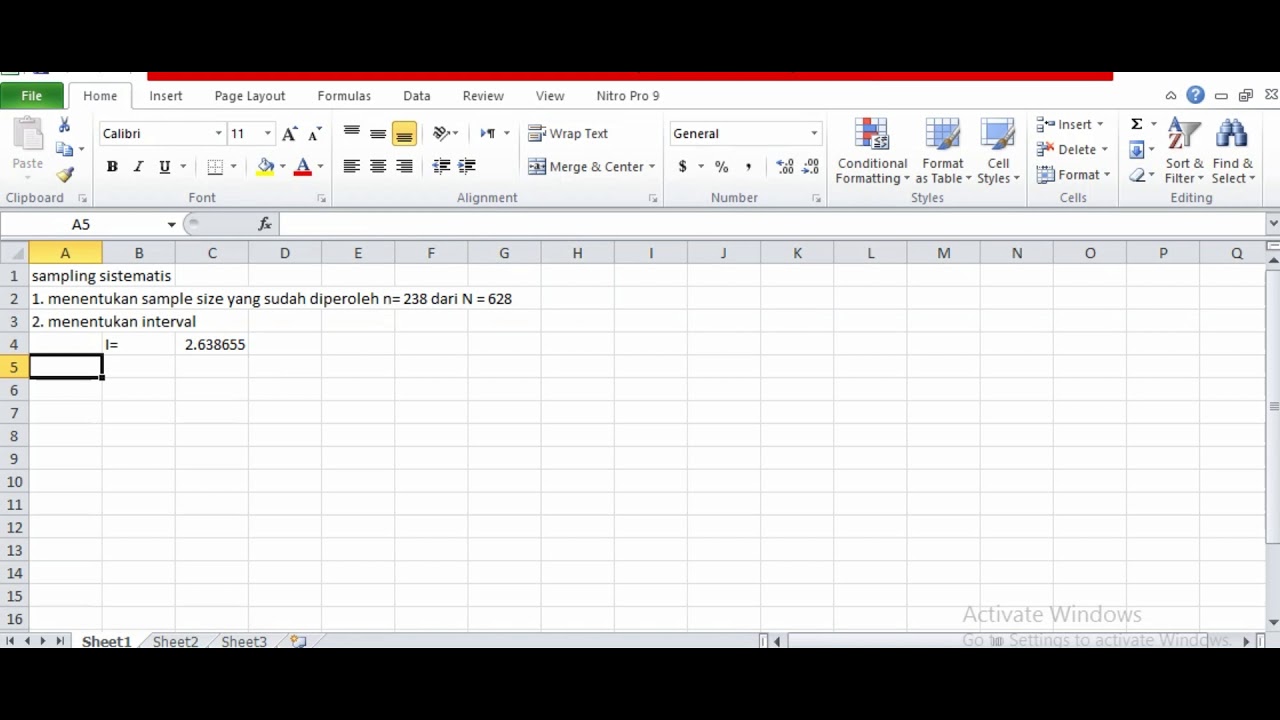
Task: Click the AutoSum sigma icon
Action: (1136, 124)
